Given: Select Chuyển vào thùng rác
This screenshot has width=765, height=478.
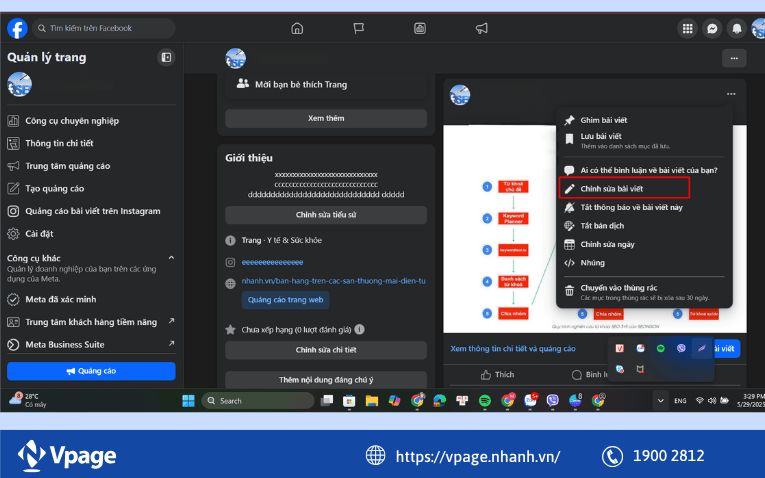Looking at the screenshot, I should tap(644, 292).
